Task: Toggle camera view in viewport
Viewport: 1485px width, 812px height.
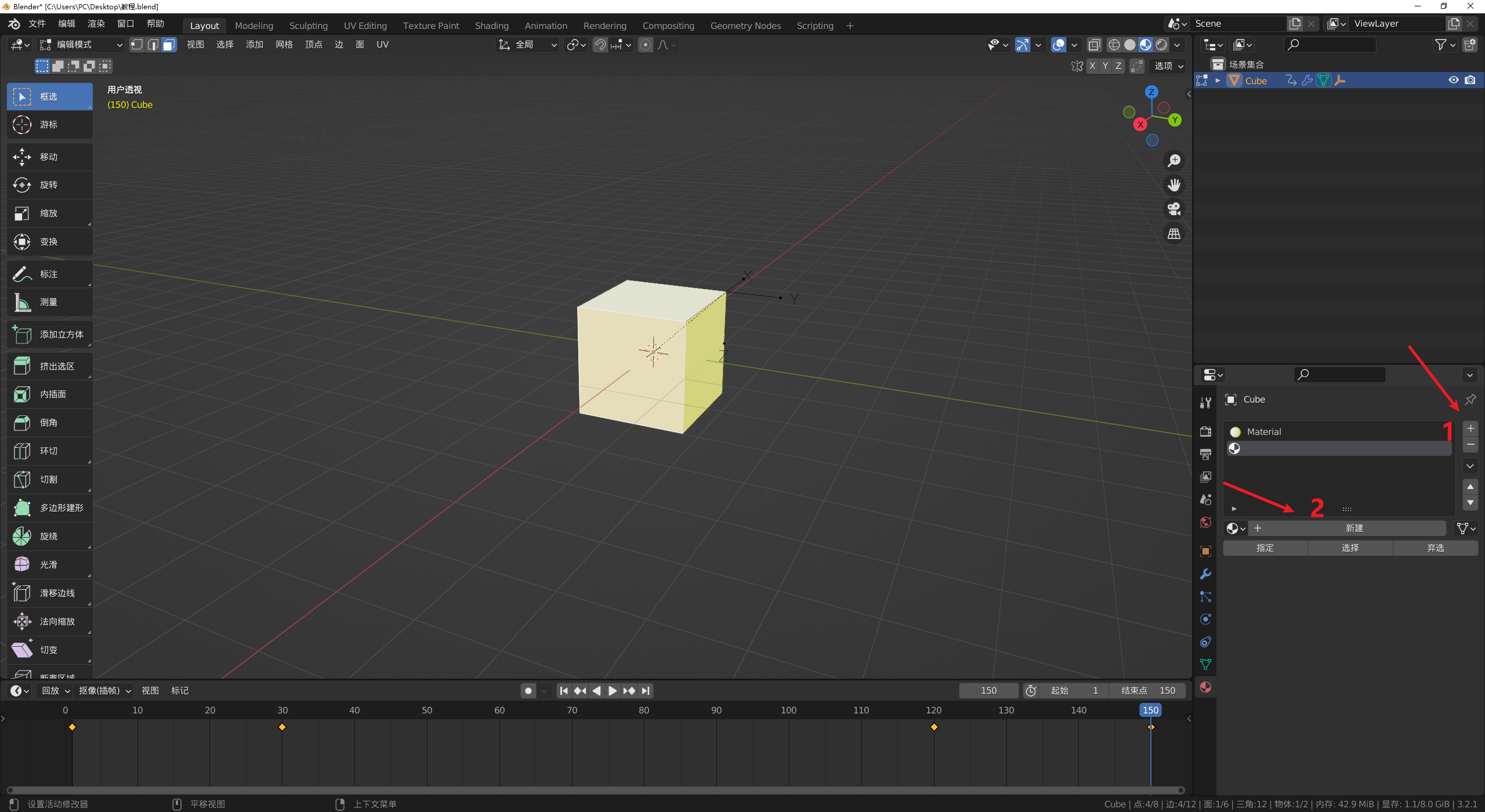Action: 1174,209
